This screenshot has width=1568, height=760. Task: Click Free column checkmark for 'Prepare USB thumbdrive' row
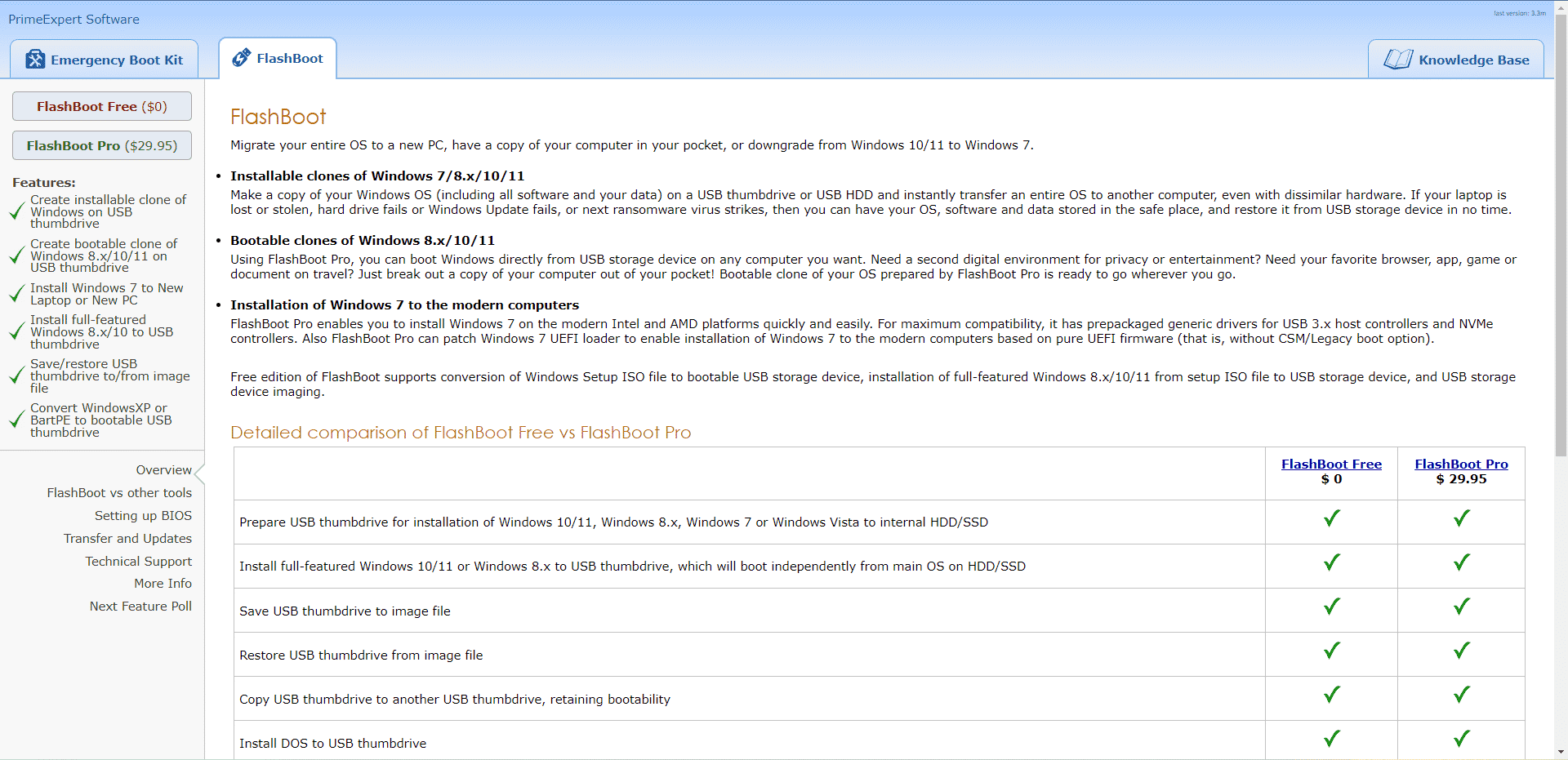point(1332,518)
